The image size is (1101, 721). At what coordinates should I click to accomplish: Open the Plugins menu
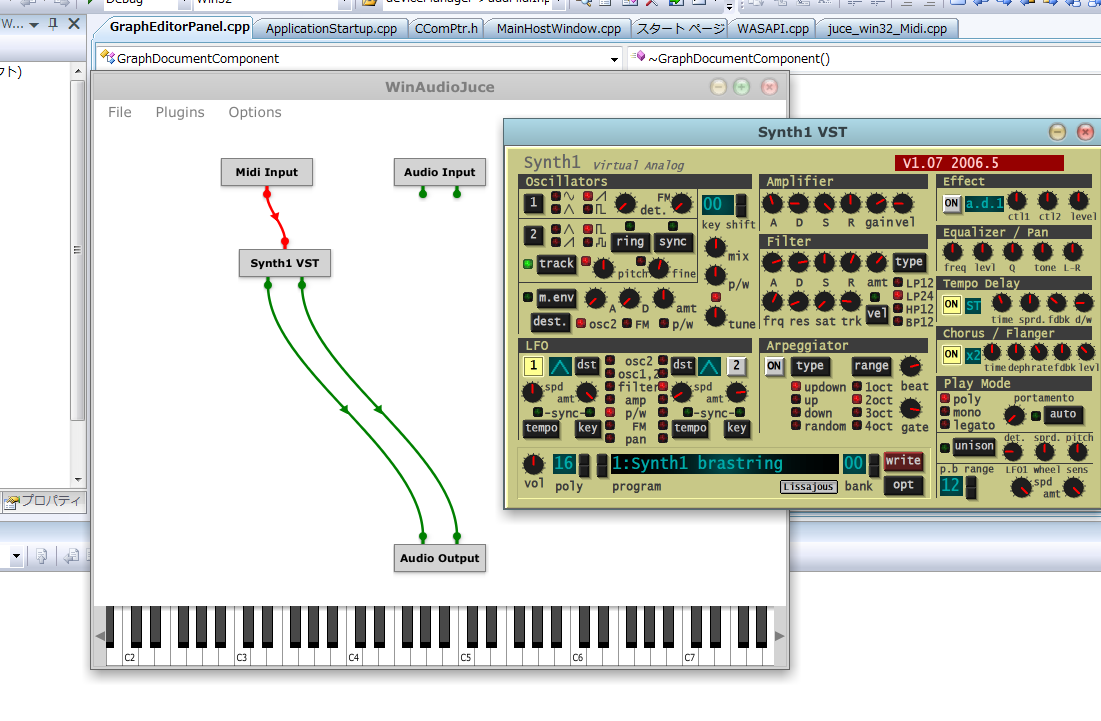180,112
